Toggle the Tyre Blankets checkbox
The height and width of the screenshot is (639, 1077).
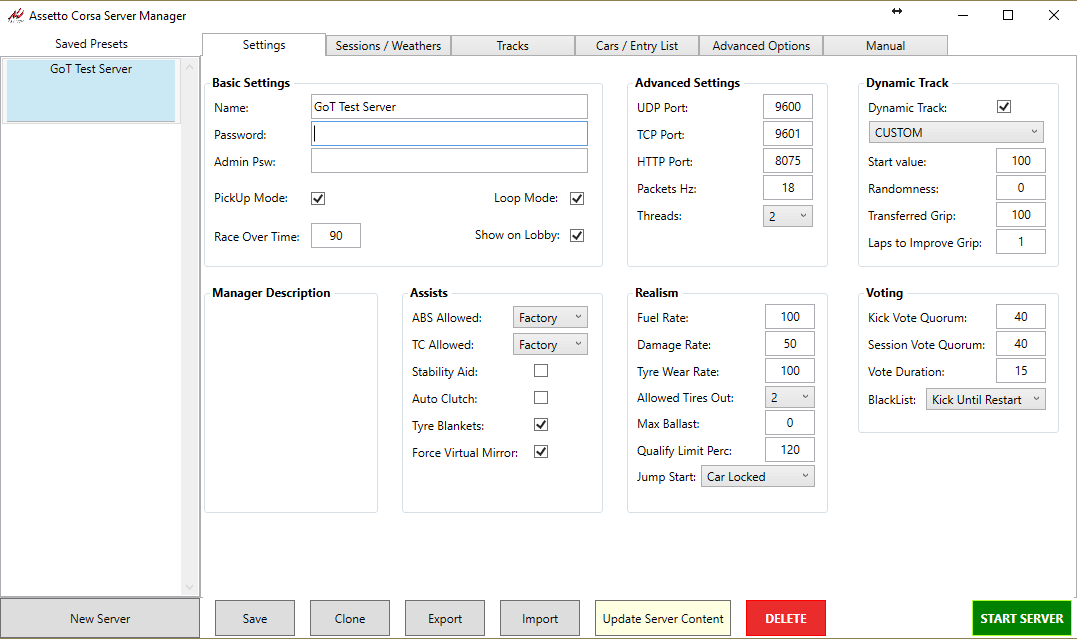tap(541, 425)
